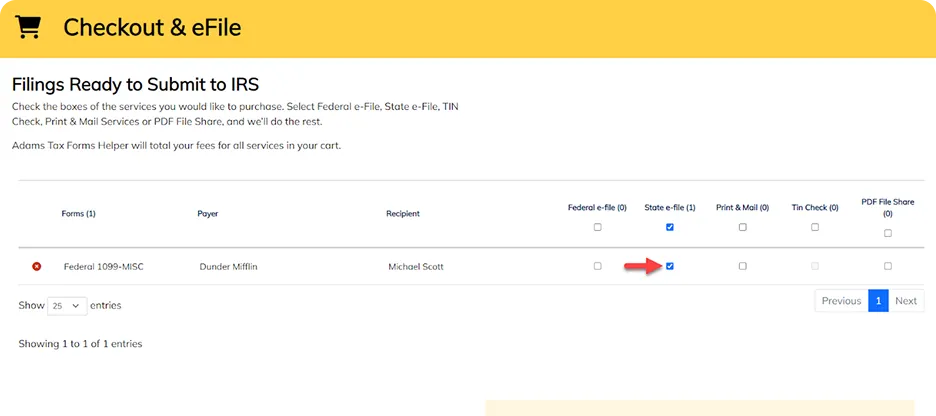
Task: Uncheck the State e-file header checkbox
Action: coord(670,227)
